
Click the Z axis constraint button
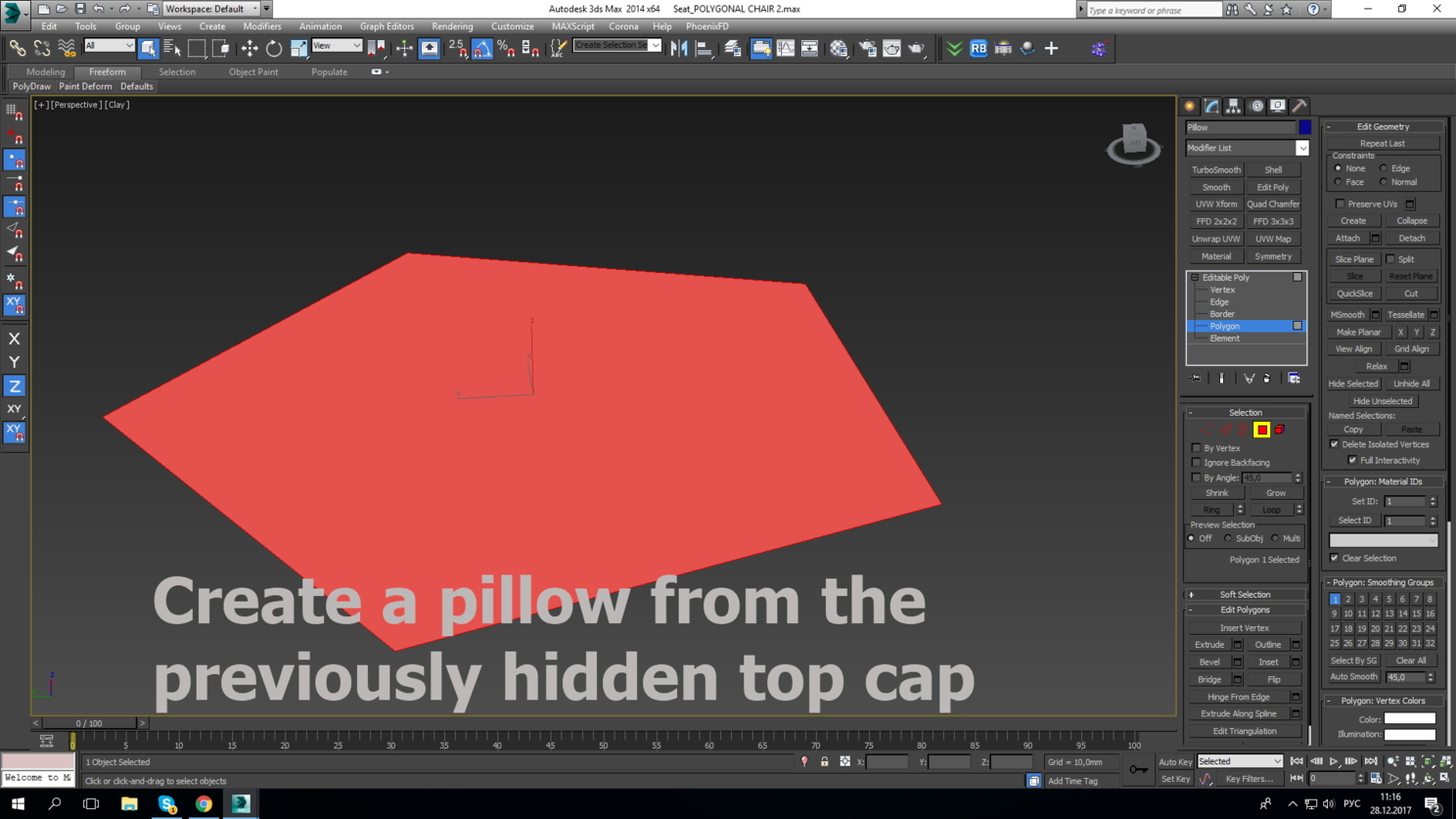pyautogui.click(x=15, y=387)
